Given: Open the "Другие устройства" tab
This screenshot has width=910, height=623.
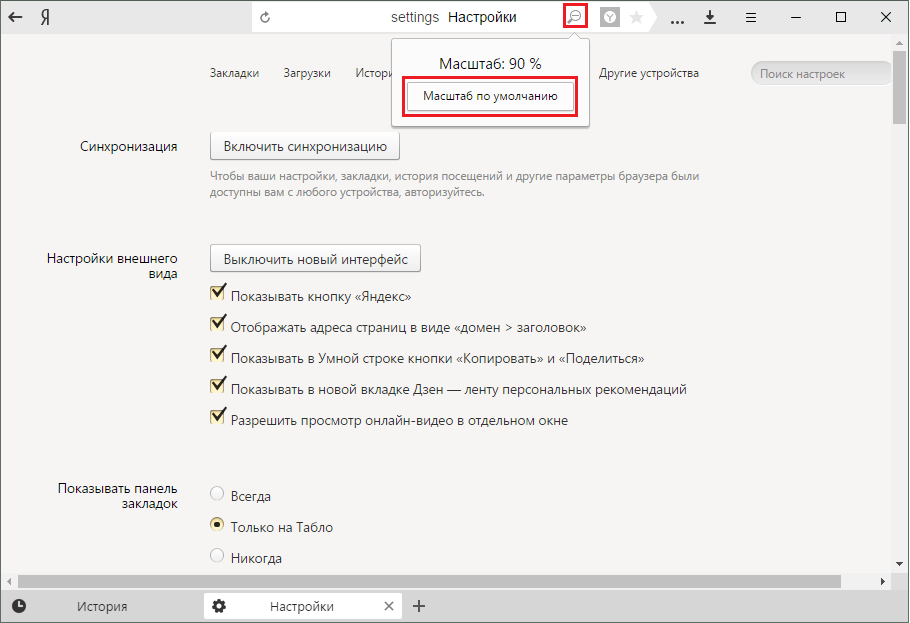Looking at the screenshot, I should click(648, 73).
